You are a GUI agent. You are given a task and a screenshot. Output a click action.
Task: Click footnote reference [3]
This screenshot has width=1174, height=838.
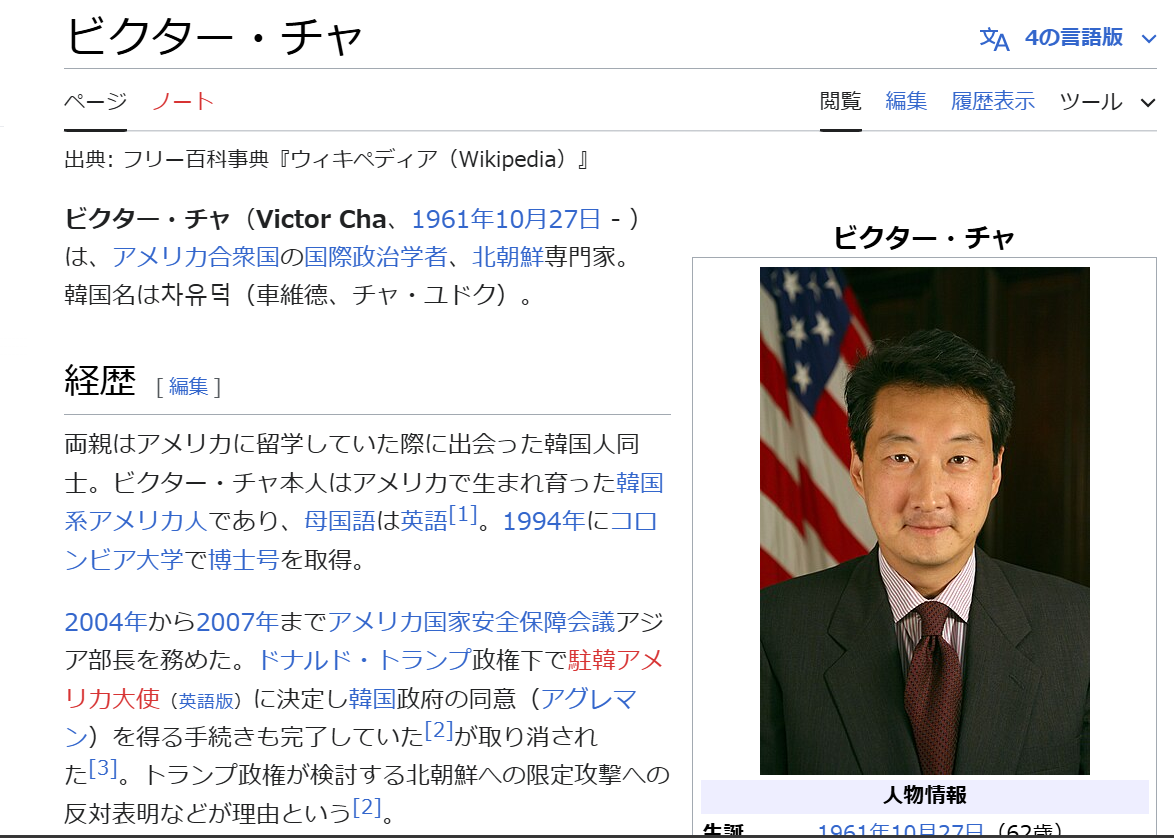[x=103, y=768]
